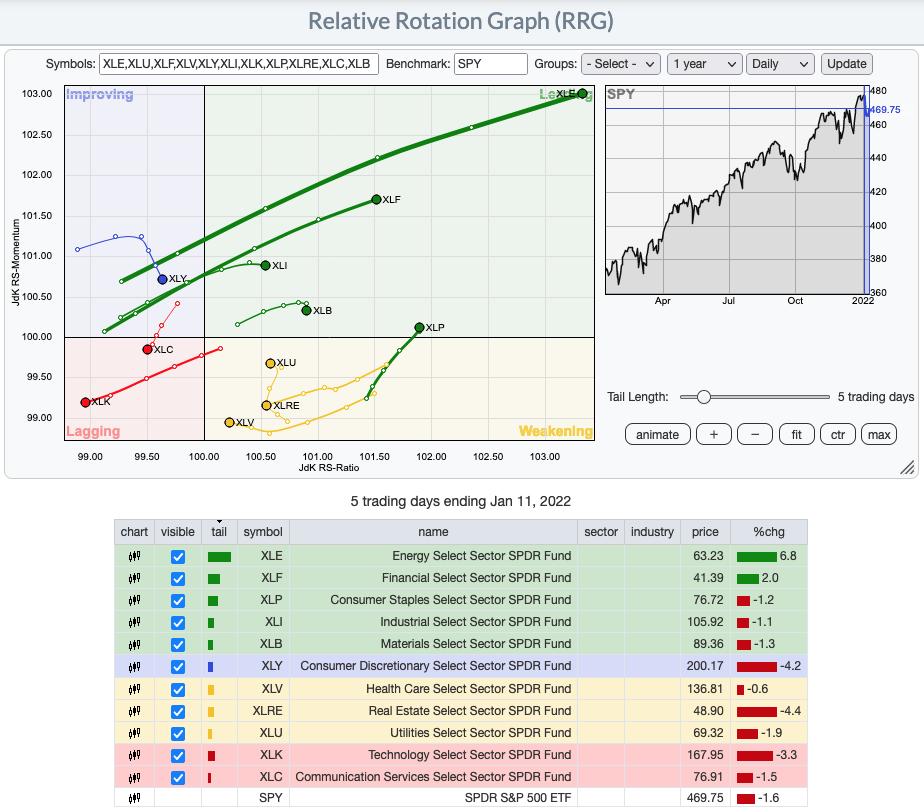Image resolution: width=924 pixels, height=812 pixels.
Task: Open the XLE row chart icon
Action: tap(134, 556)
